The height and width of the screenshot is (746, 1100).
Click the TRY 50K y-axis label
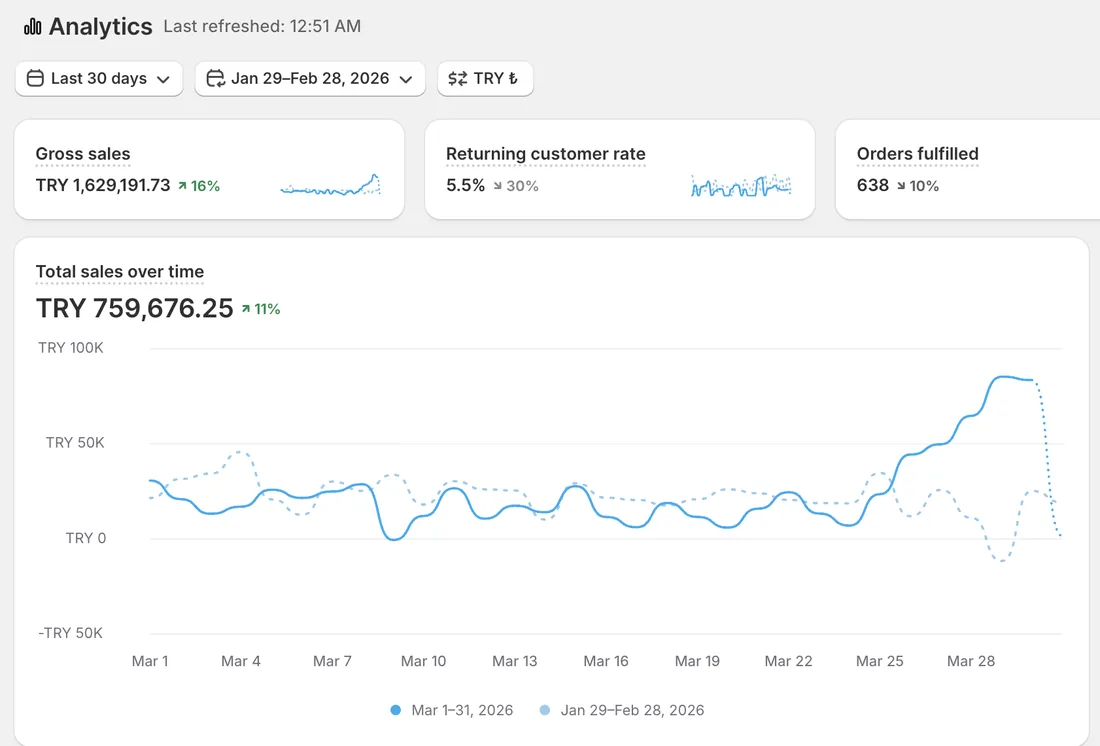(x=75, y=443)
